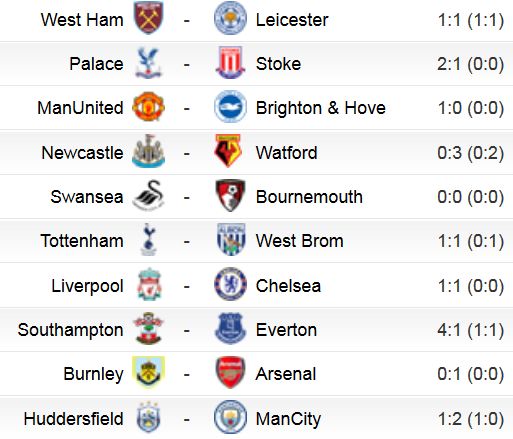Open the Manchester City crest
This screenshot has height=439, width=513.
coord(230,417)
